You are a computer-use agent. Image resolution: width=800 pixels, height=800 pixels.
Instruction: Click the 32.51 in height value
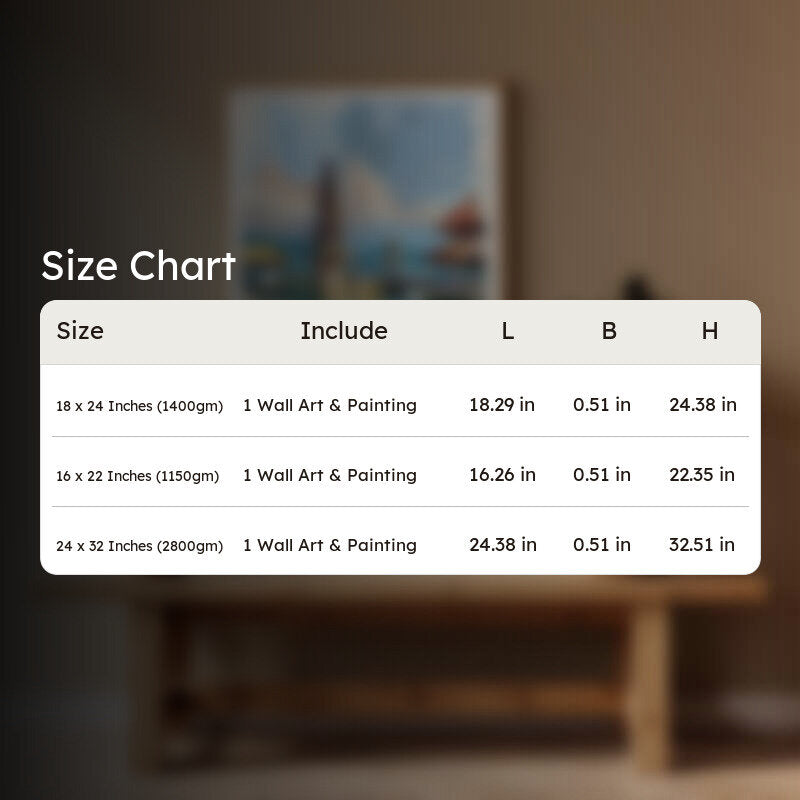(702, 544)
